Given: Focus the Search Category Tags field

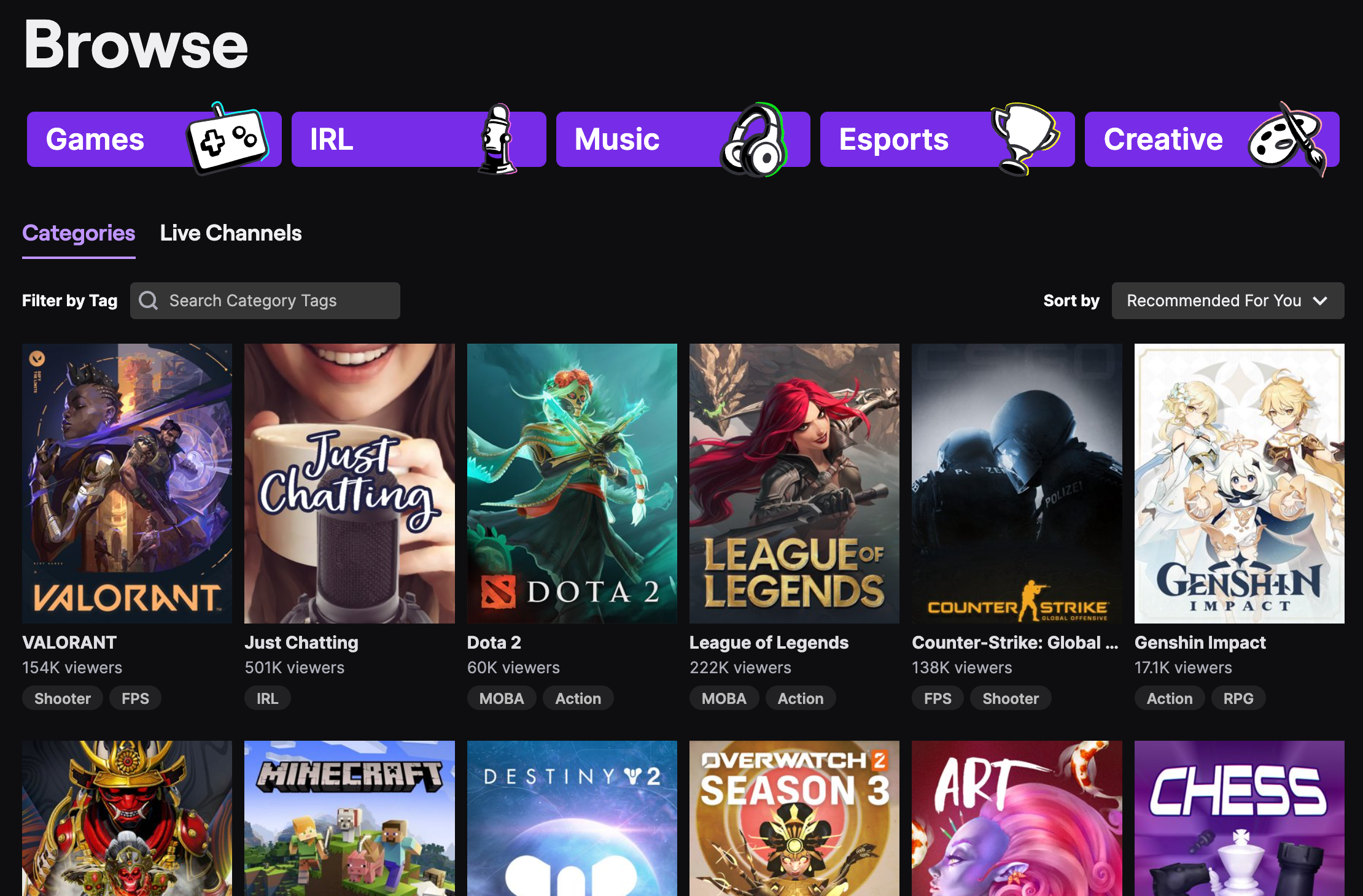Looking at the screenshot, I should pyautogui.click(x=265, y=301).
